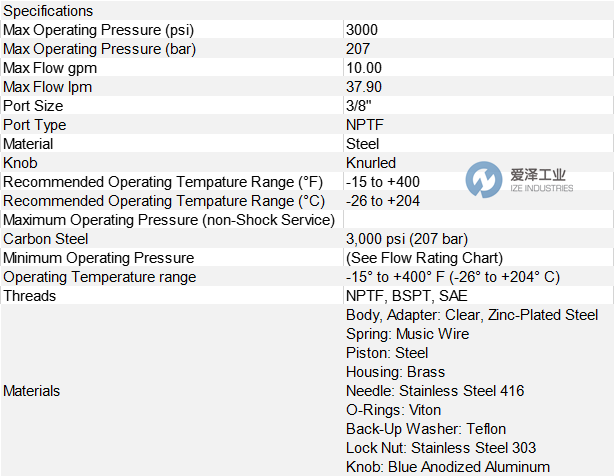Select the NPTF port type value
Image resolution: width=614 pixels, height=476 pixels.
[365, 125]
